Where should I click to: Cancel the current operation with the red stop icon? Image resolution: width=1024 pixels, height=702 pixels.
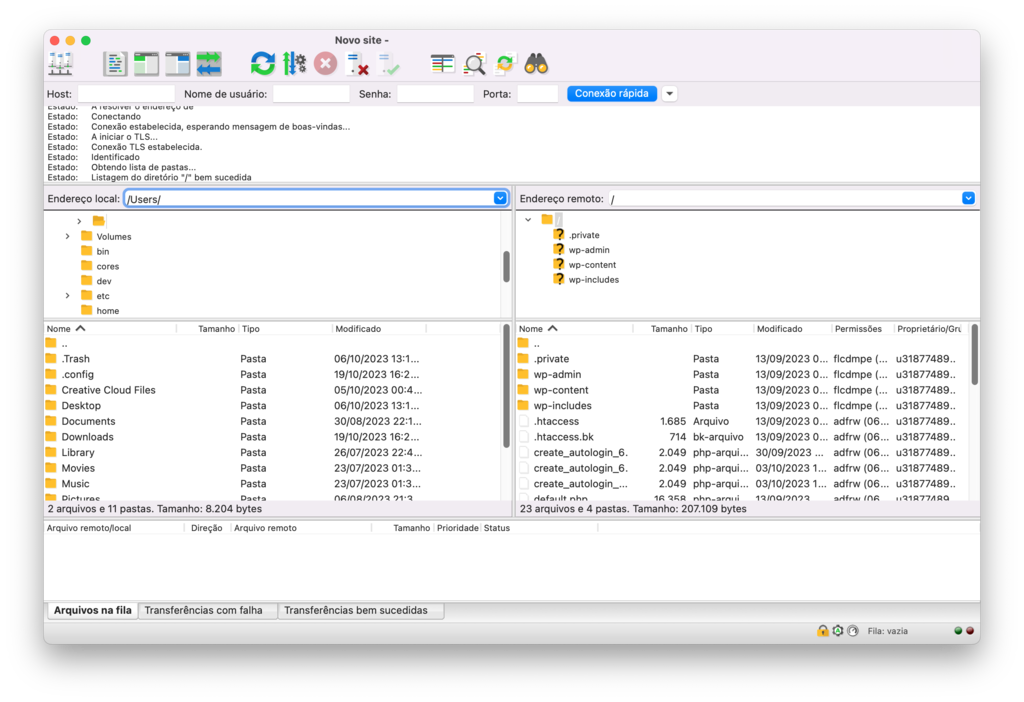323,63
